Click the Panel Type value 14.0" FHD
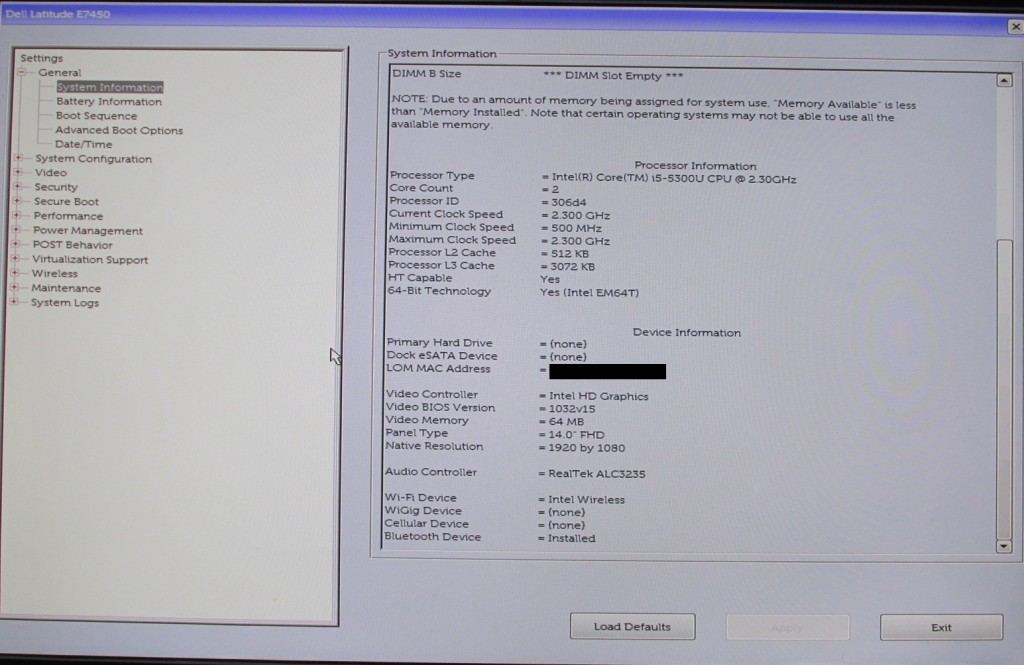 pyautogui.click(x=576, y=435)
